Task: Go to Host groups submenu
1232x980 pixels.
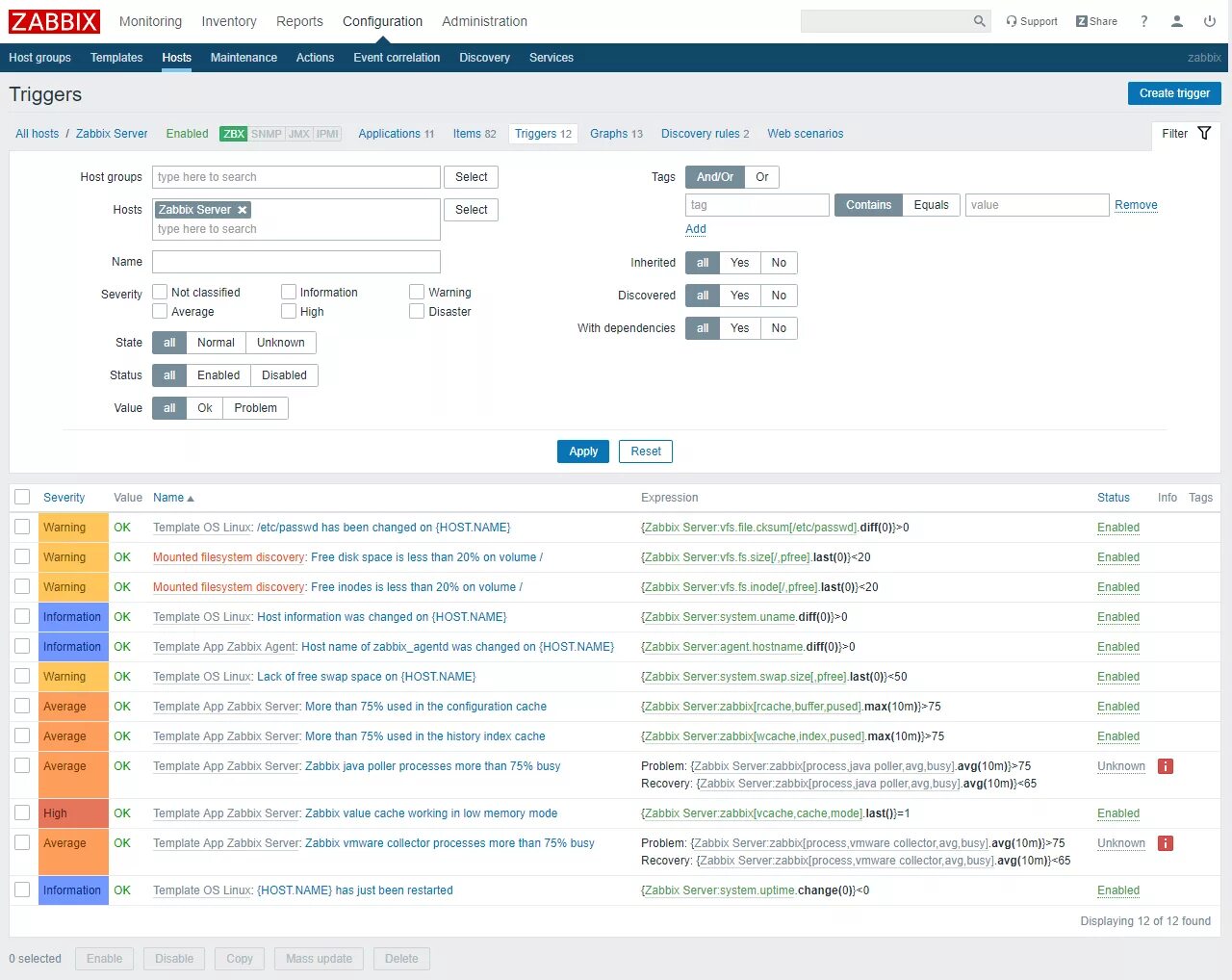Action: [39, 58]
